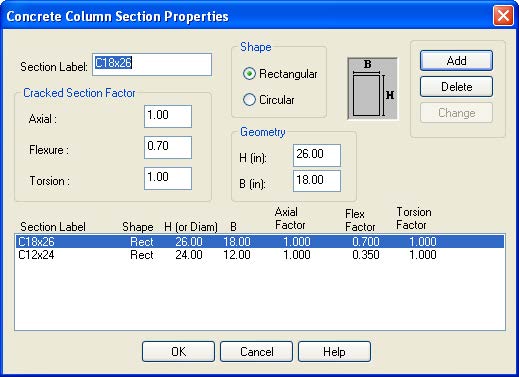Click the 24.00 height in C12x24 row

(x=189, y=255)
